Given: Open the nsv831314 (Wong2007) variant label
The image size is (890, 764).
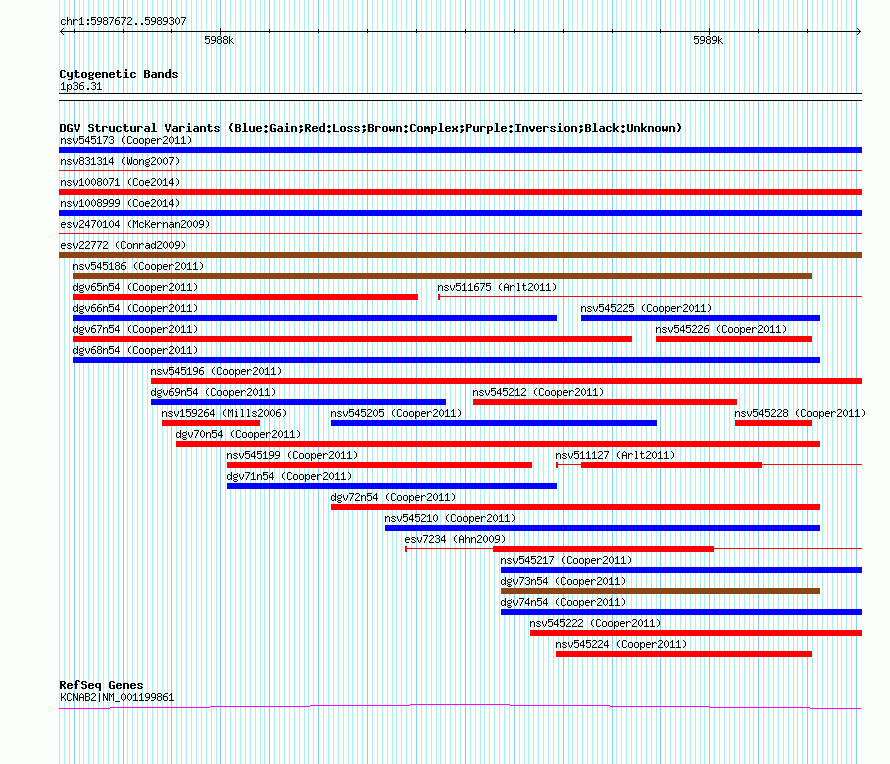Looking at the screenshot, I should click(x=120, y=161).
